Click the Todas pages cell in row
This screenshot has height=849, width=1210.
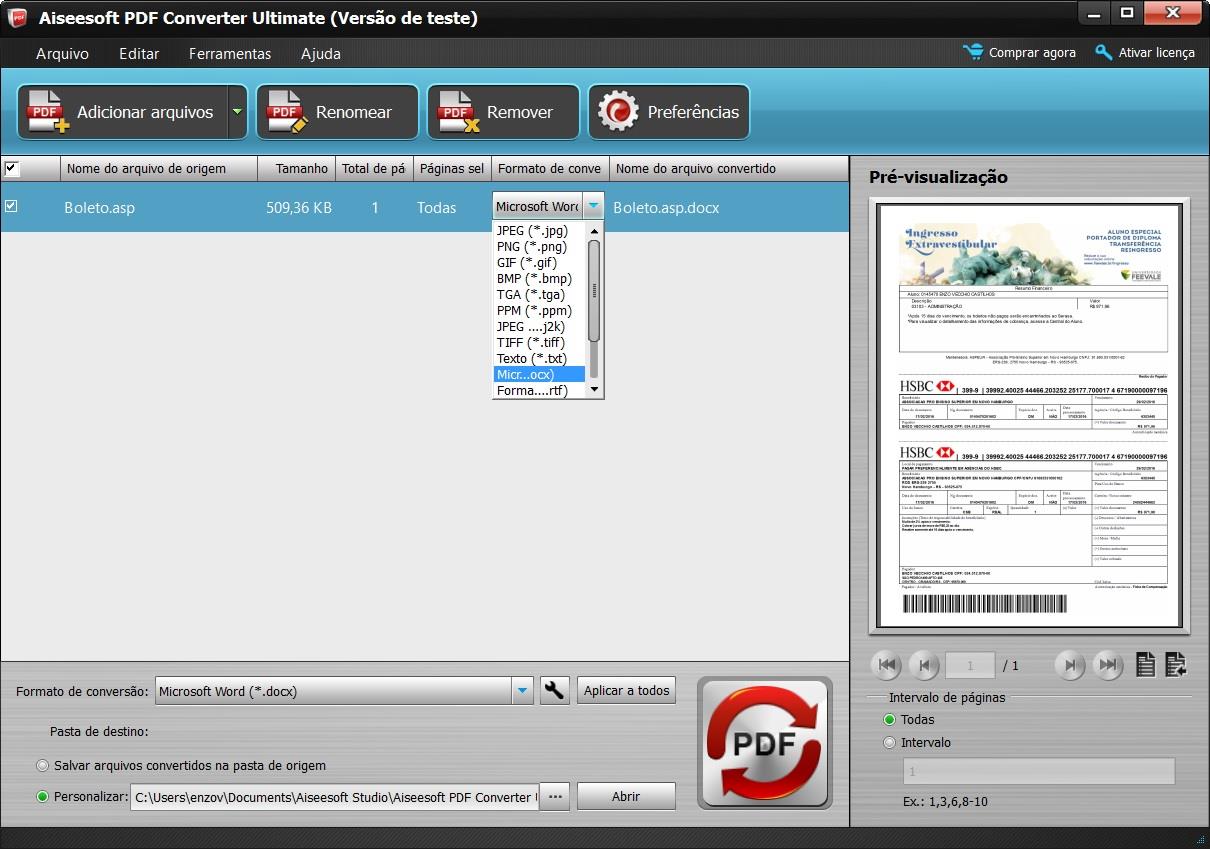pos(437,208)
